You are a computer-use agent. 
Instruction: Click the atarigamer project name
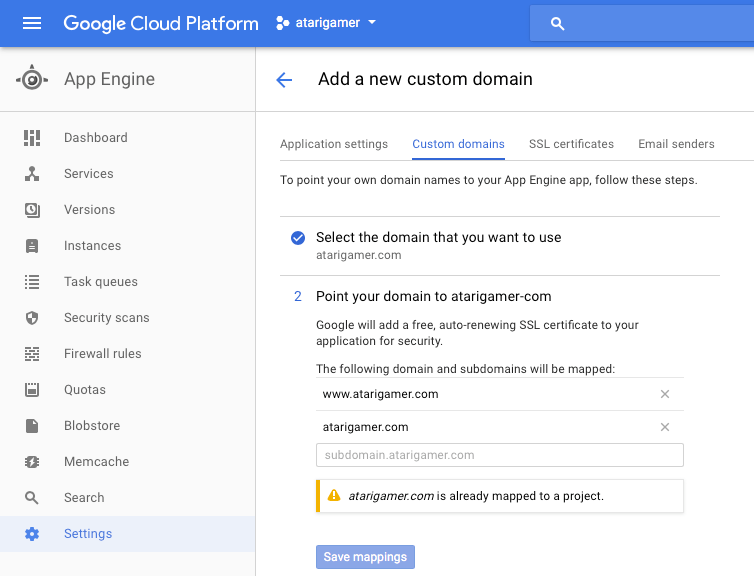click(x=327, y=23)
